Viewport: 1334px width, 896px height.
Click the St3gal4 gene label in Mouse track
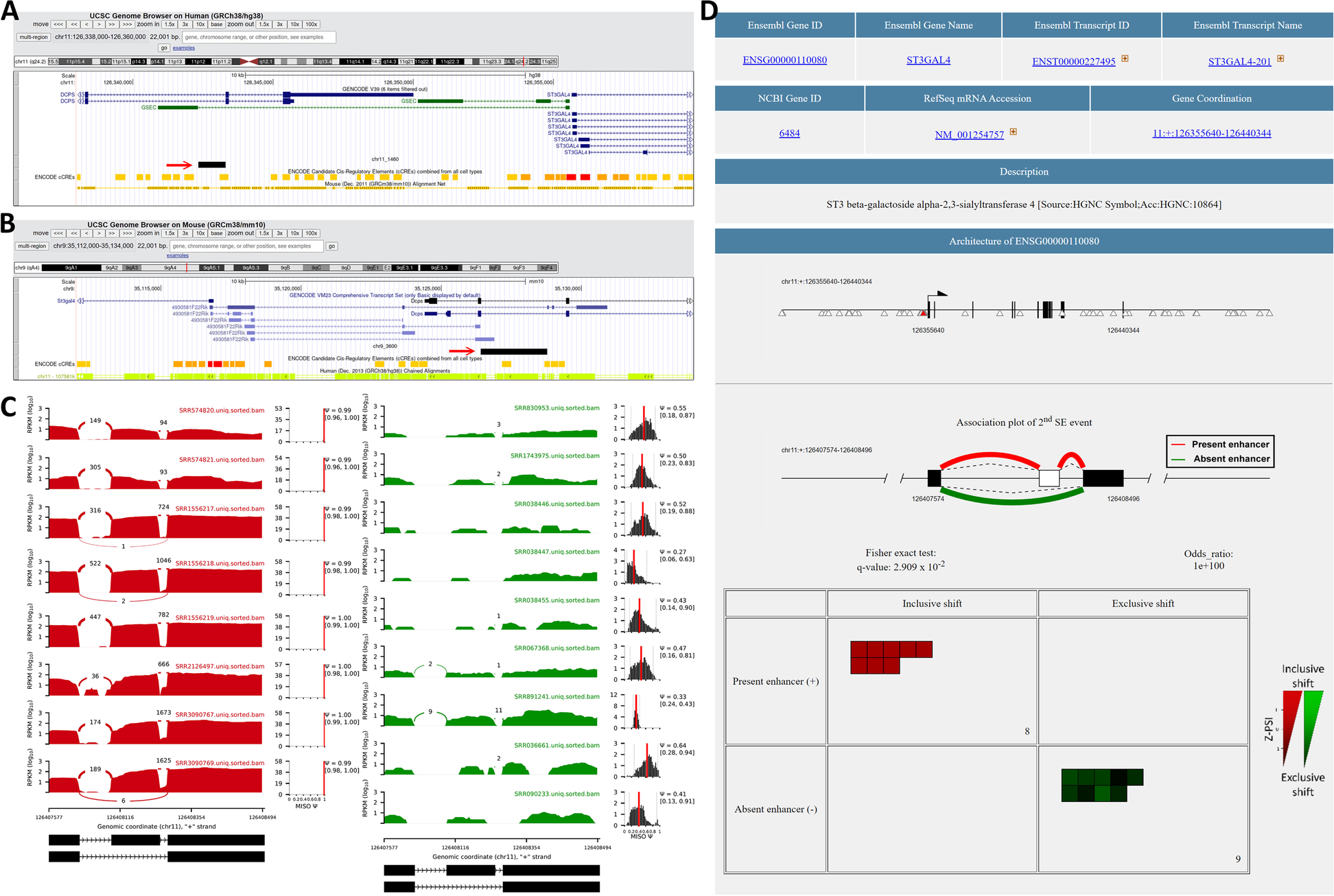[66, 301]
